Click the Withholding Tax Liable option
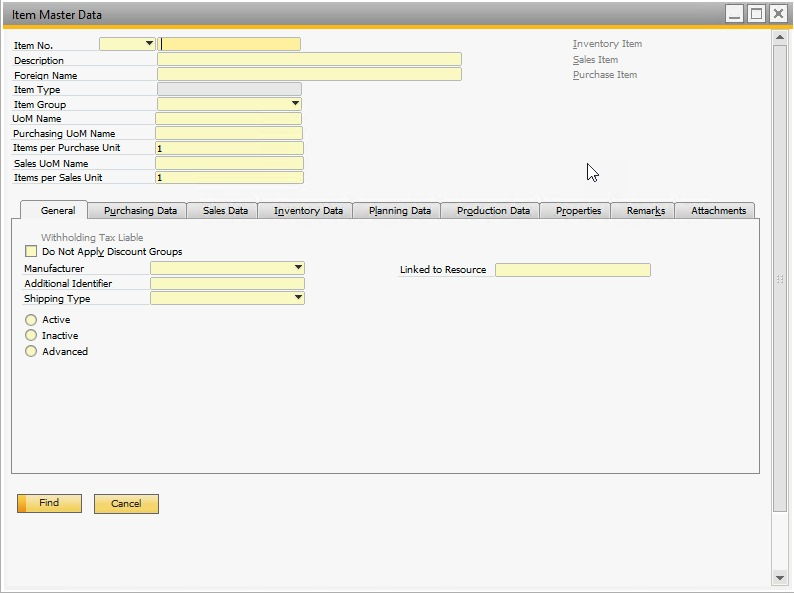794x593 pixels. tap(92, 237)
